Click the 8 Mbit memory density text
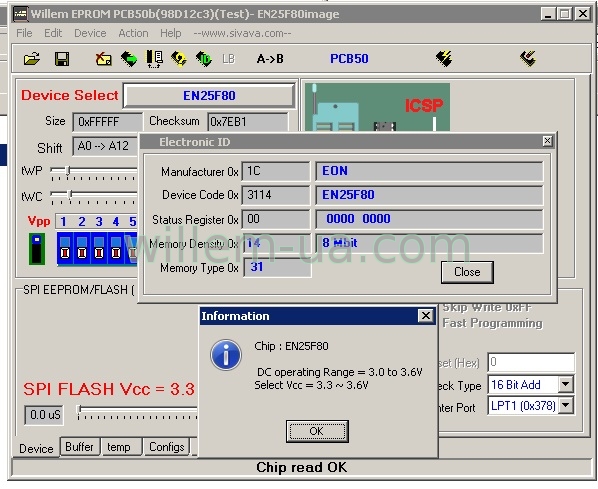Image resolution: width=598 pixels, height=489 pixels. click(x=339, y=243)
